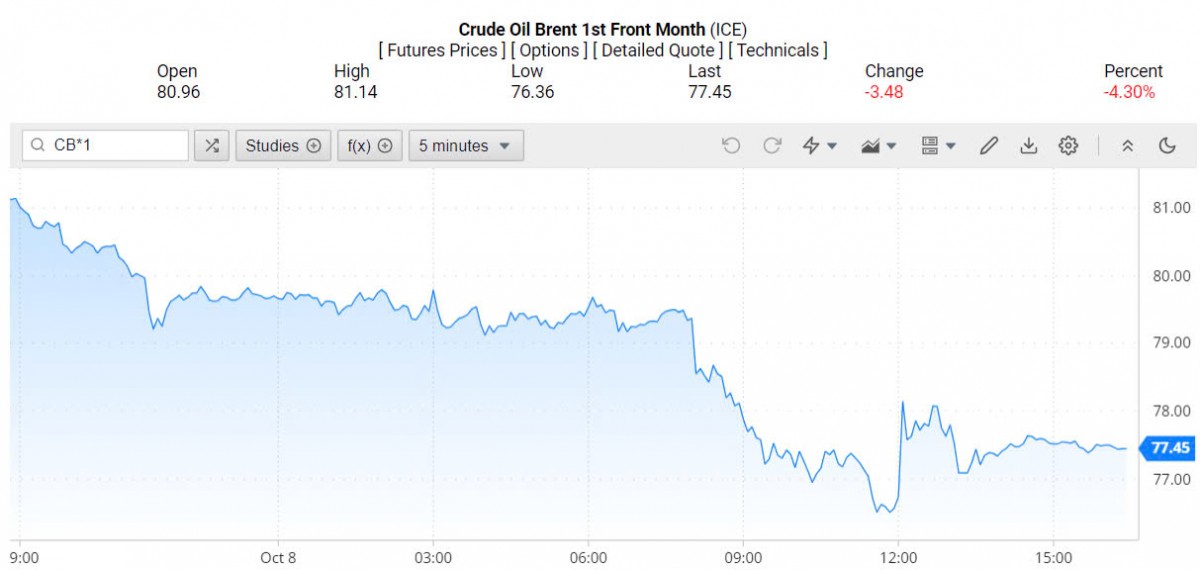This screenshot has height=570, width=1200.
Task: Collapse the toolbar with double chevron
Action: (x=1127, y=146)
